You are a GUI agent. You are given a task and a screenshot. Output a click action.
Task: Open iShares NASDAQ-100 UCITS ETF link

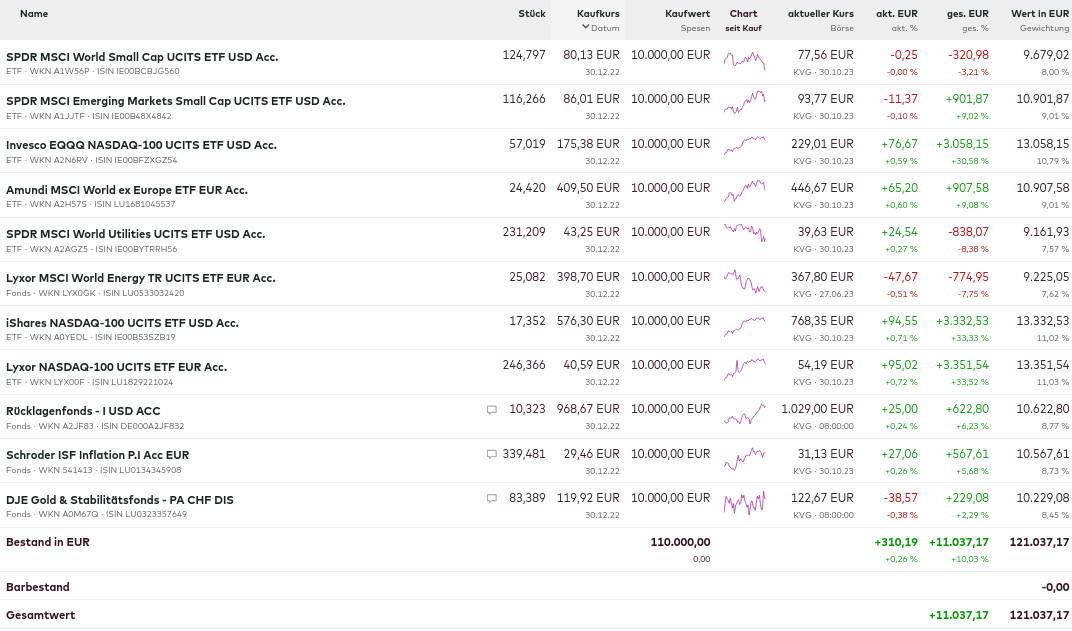click(x=122, y=323)
